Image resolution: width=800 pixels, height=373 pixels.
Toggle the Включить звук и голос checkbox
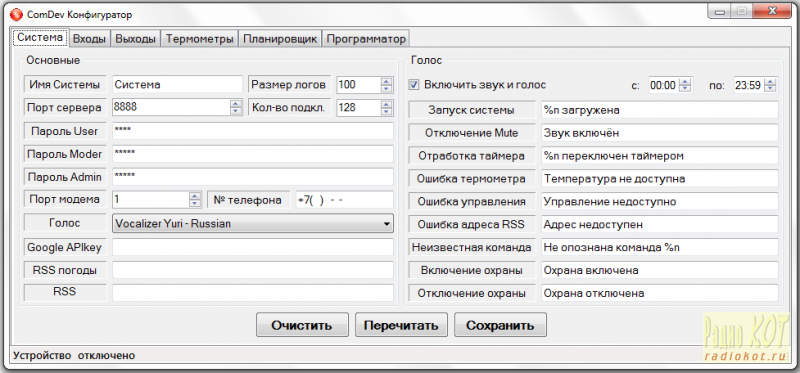click(413, 85)
